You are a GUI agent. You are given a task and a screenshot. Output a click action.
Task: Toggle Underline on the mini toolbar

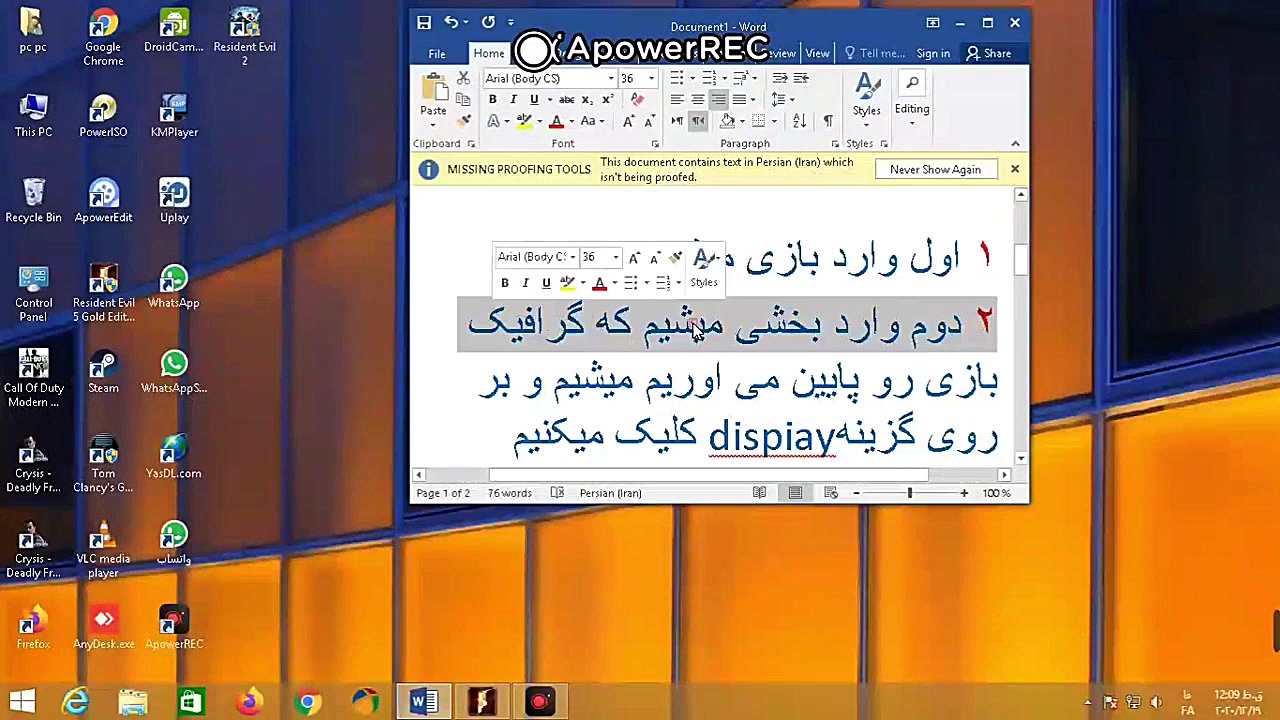point(545,283)
